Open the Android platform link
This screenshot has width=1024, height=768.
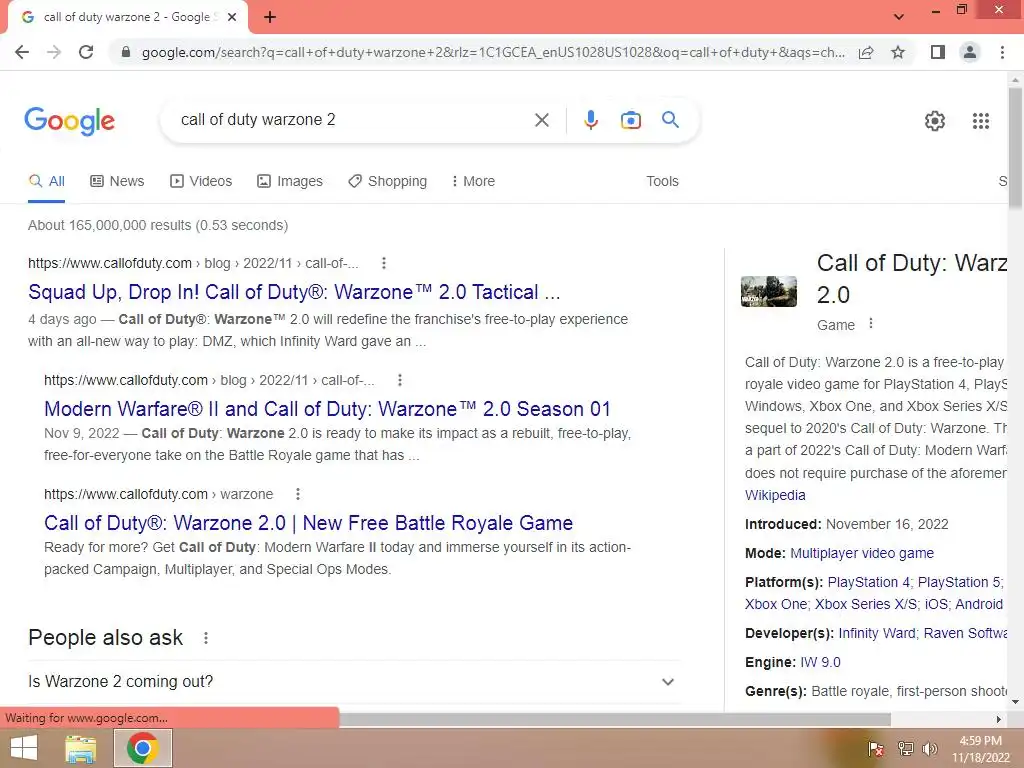coord(979,604)
